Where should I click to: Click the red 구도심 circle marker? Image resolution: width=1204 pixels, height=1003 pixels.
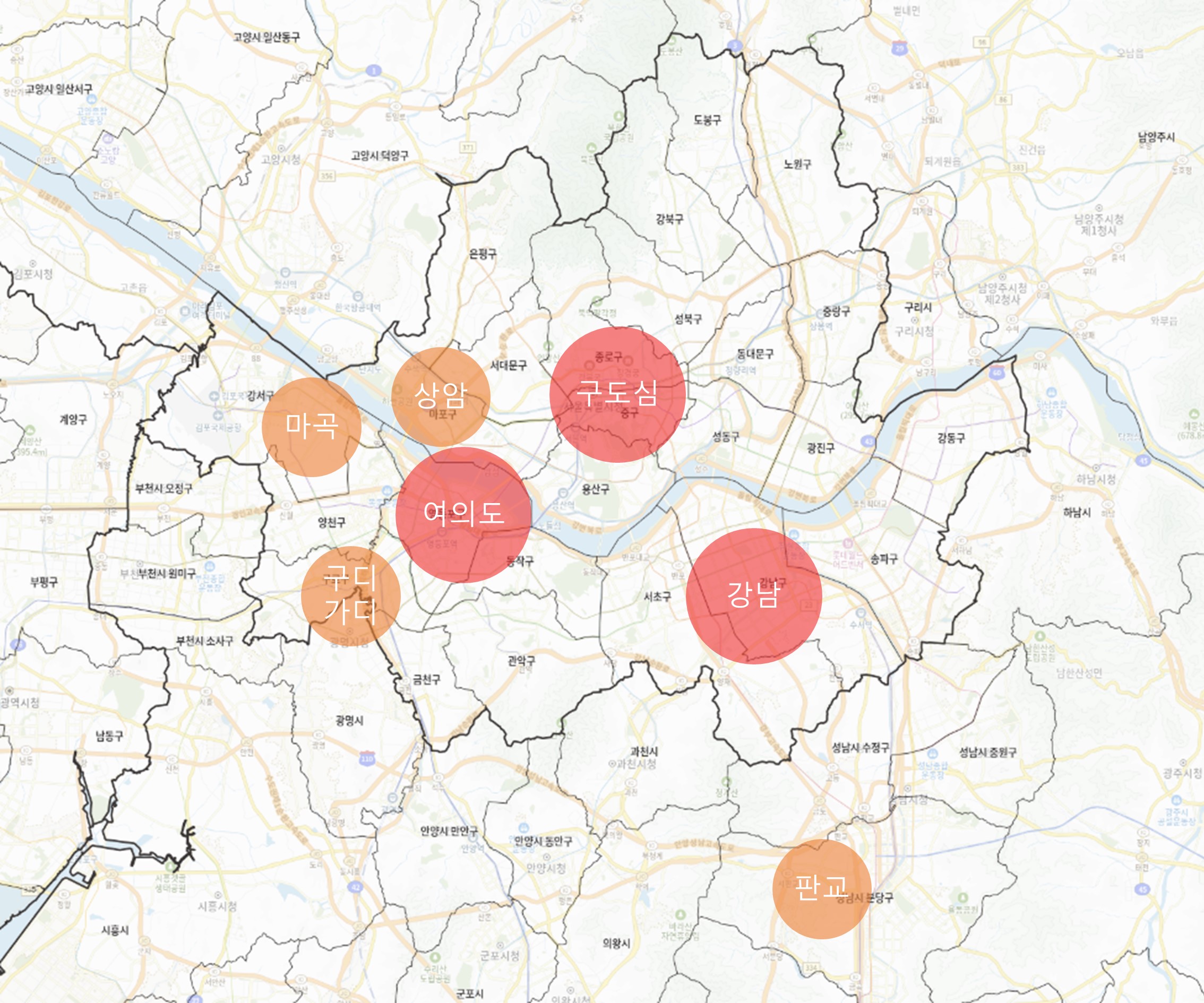coord(617,394)
